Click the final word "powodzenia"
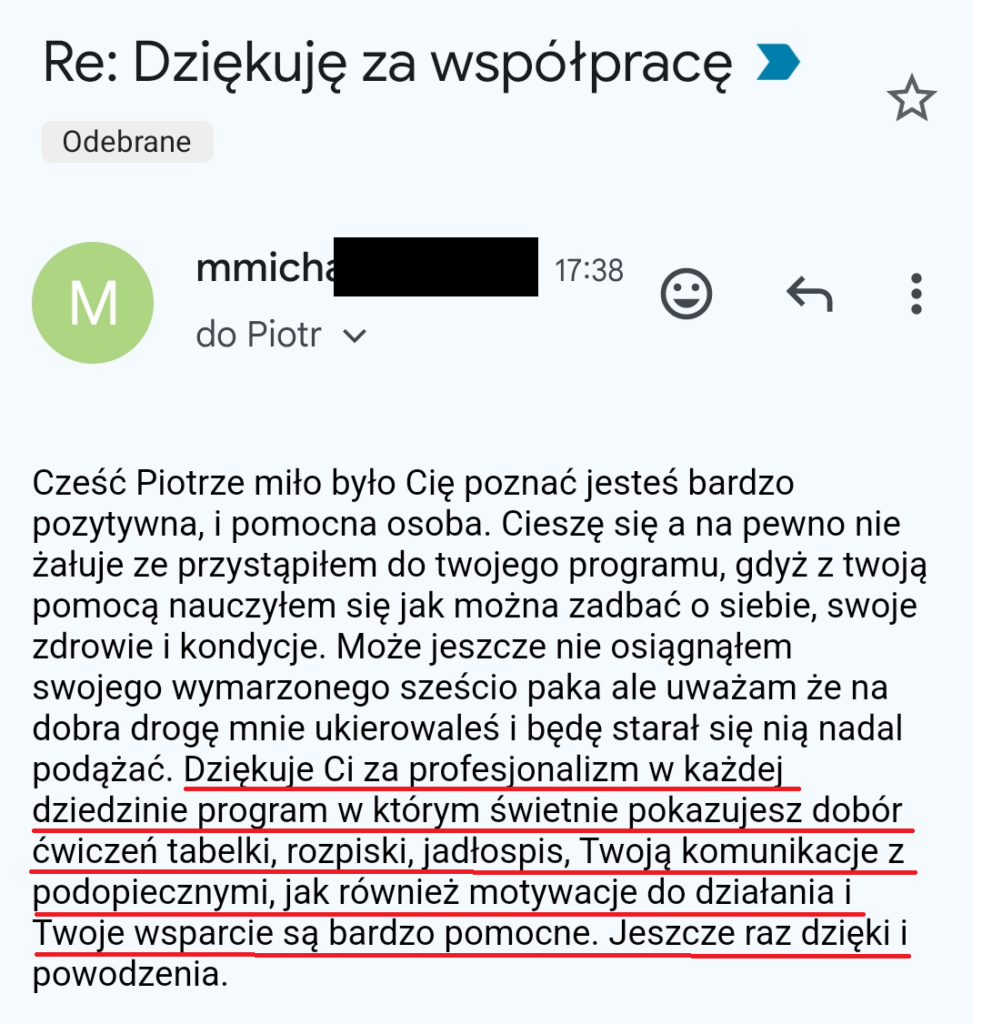Image resolution: width=982 pixels, height=1024 pixels. 128,974
